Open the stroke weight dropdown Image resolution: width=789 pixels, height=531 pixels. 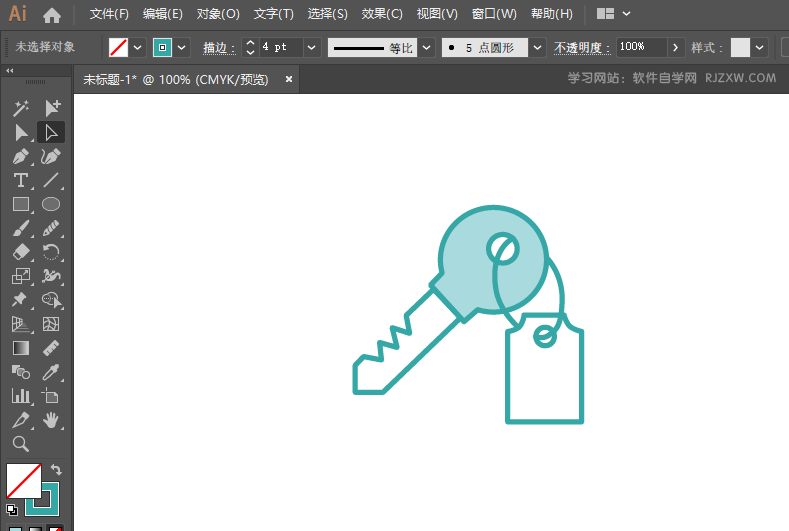pyautogui.click(x=311, y=48)
